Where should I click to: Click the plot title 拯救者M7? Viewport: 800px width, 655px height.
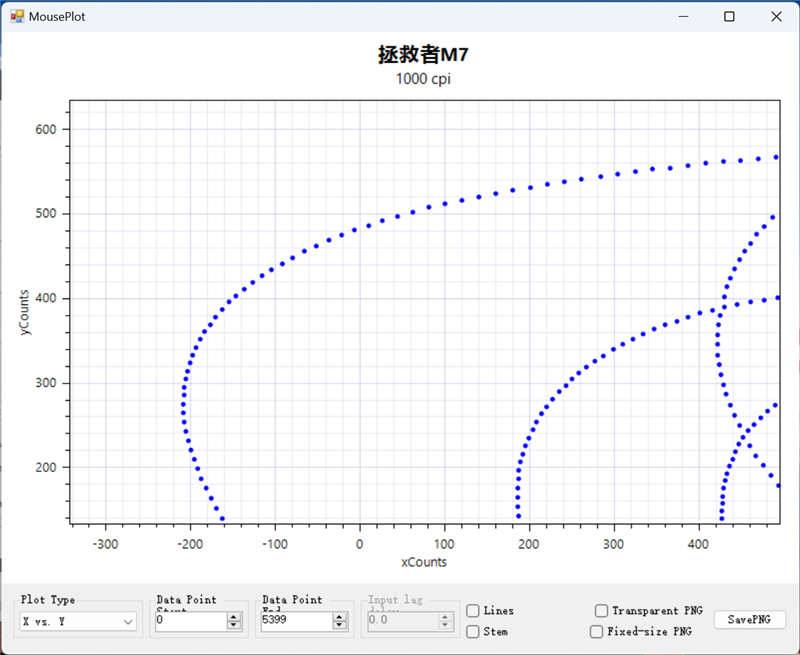[x=424, y=54]
